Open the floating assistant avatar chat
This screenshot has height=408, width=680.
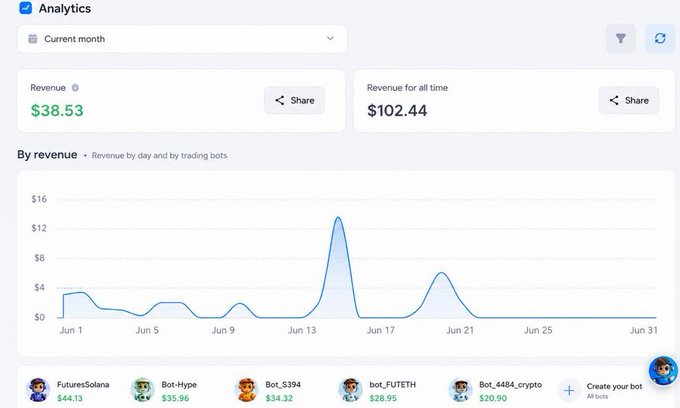[663, 371]
